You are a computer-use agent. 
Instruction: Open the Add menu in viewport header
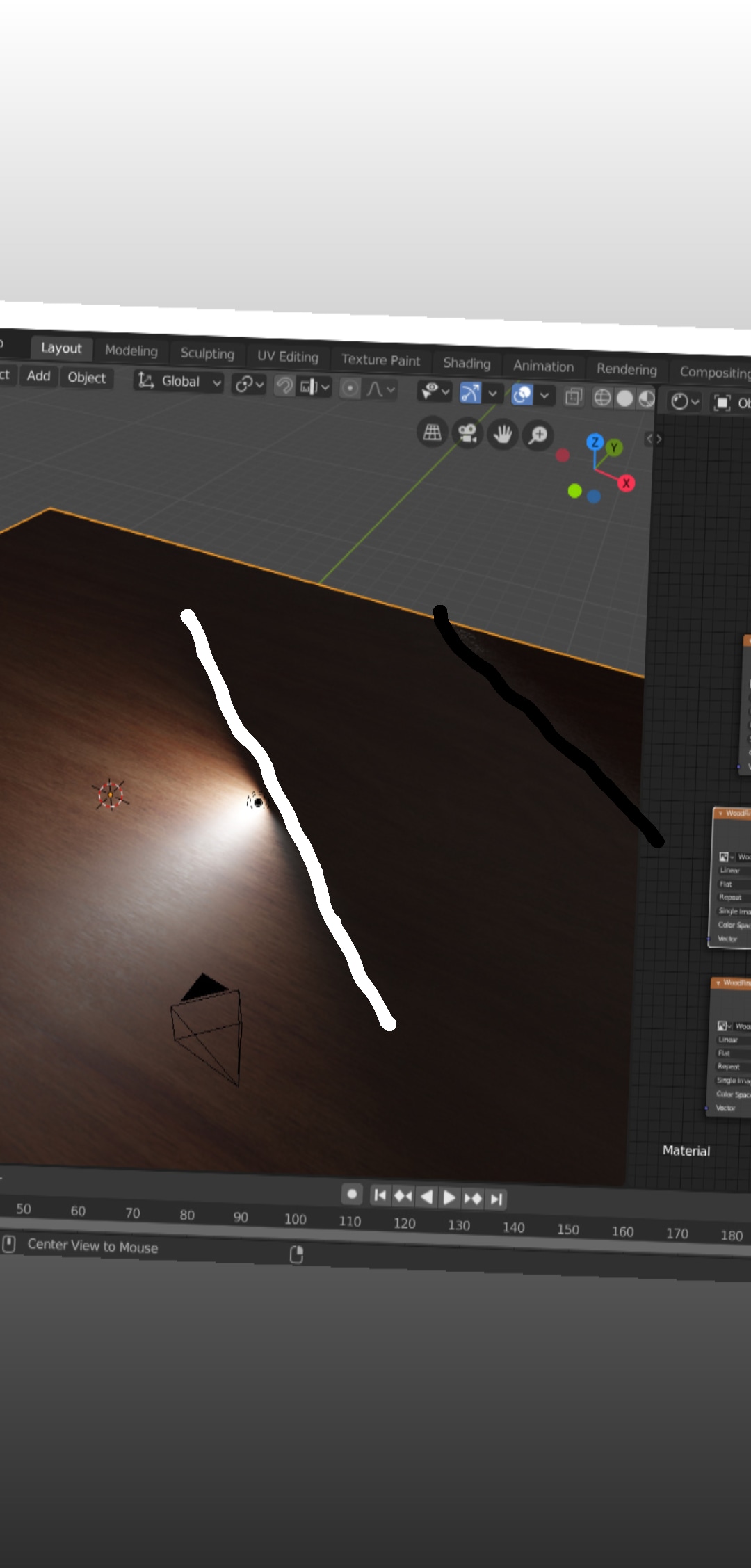click(38, 376)
